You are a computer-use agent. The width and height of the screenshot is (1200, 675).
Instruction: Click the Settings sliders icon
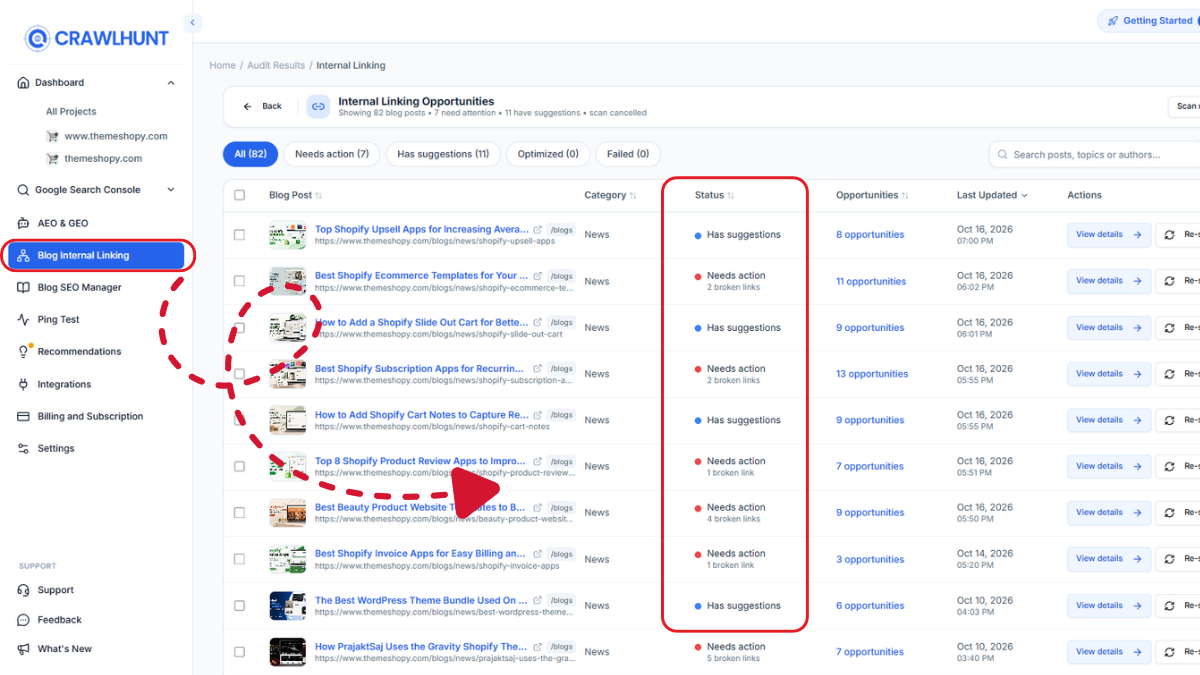tap(23, 448)
